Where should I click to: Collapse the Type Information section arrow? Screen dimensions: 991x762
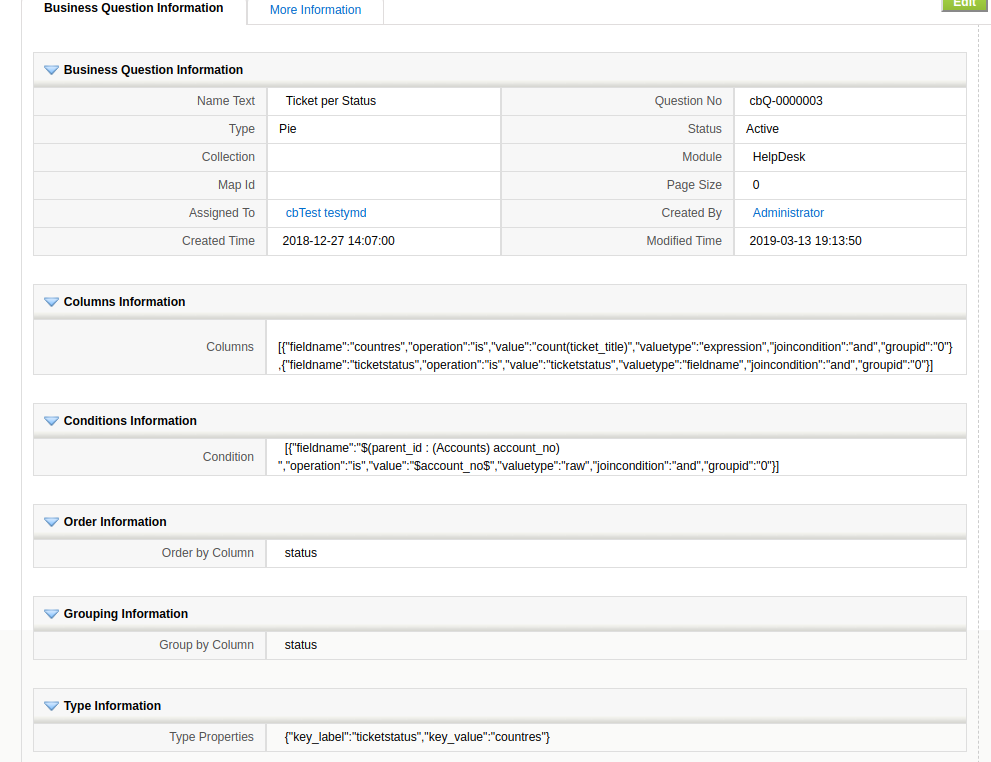51,706
